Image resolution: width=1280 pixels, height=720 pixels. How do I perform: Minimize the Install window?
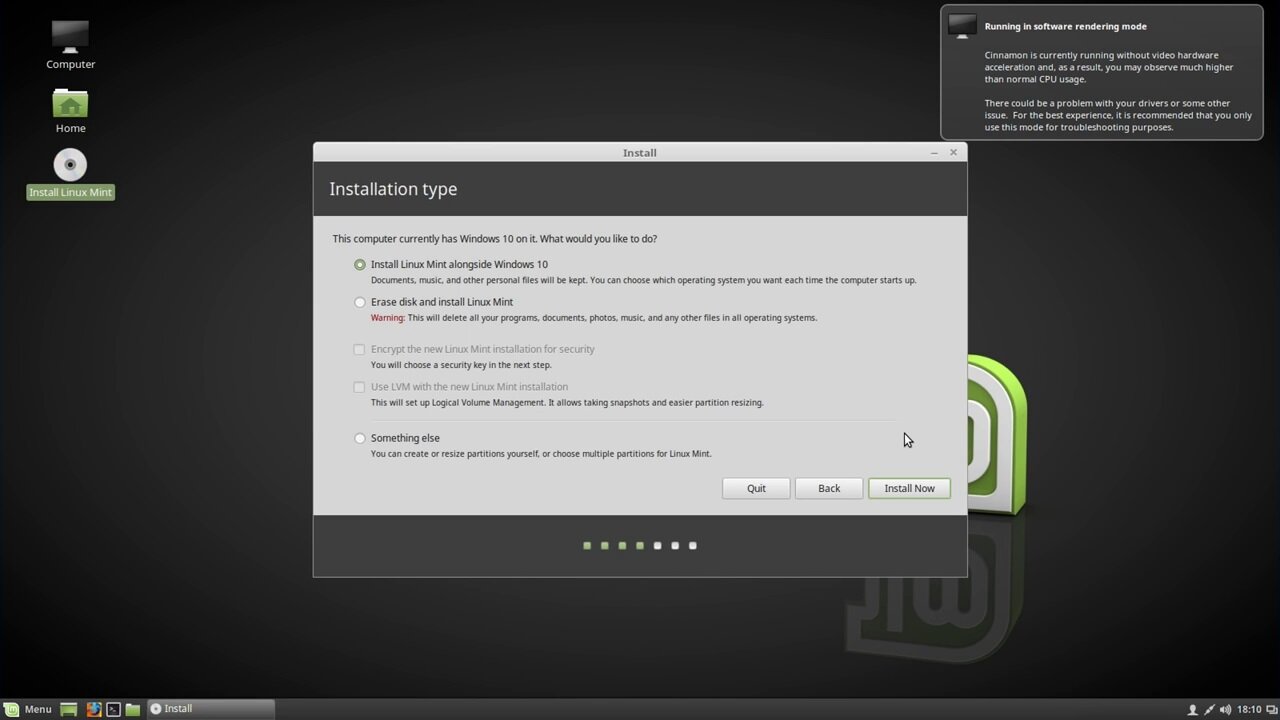[x=934, y=153]
